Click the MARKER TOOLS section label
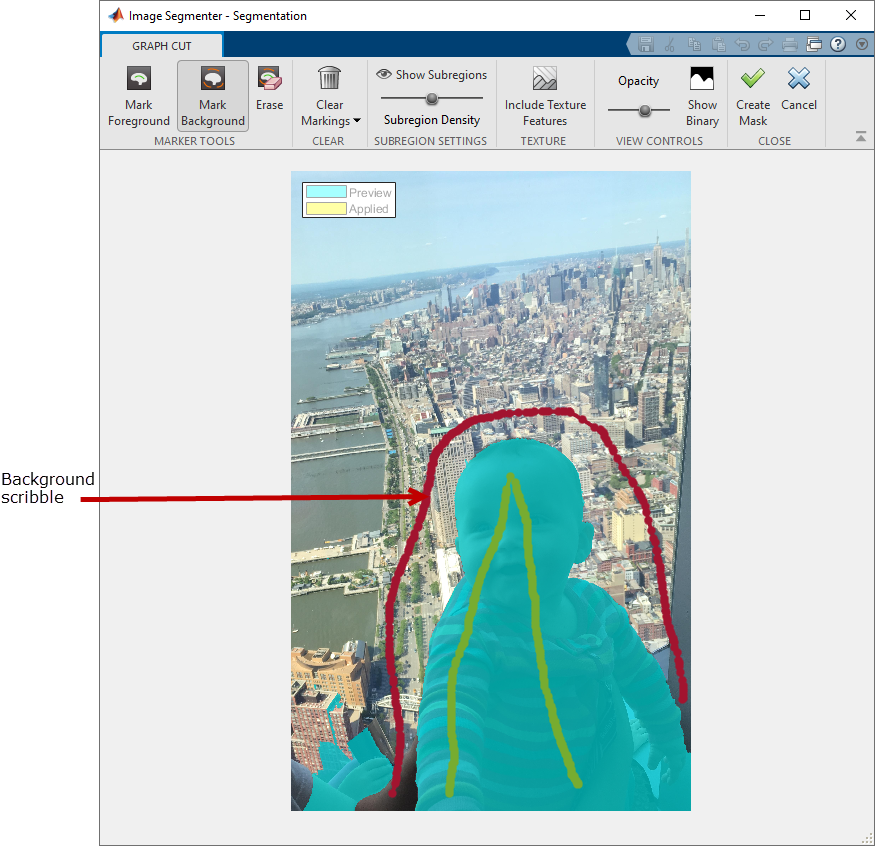Viewport: 875px width, 846px height. click(194, 141)
